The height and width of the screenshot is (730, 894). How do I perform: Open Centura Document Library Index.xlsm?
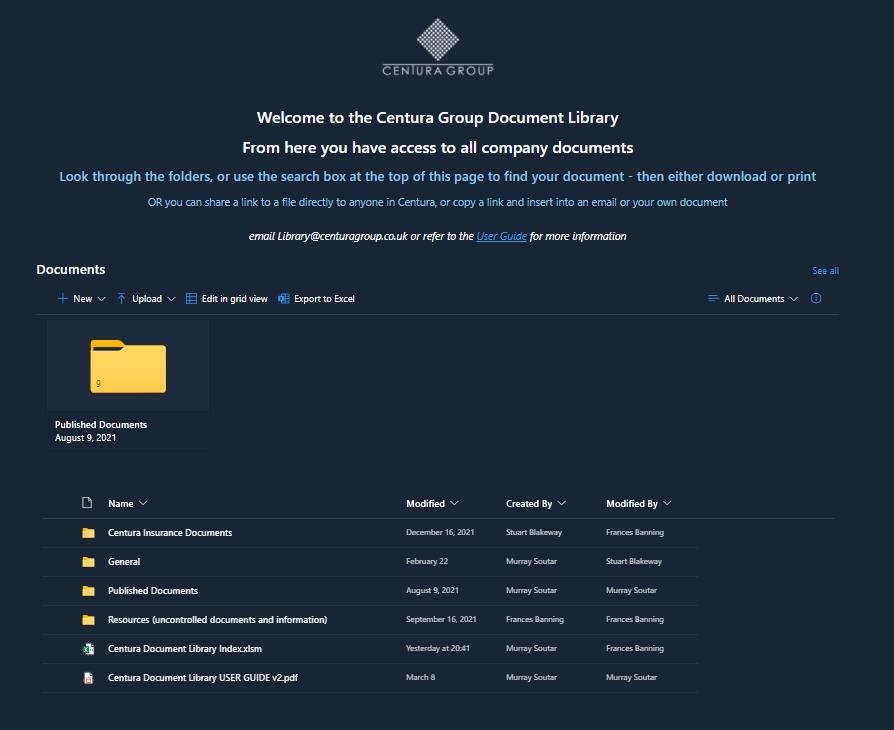coord(185,648)
